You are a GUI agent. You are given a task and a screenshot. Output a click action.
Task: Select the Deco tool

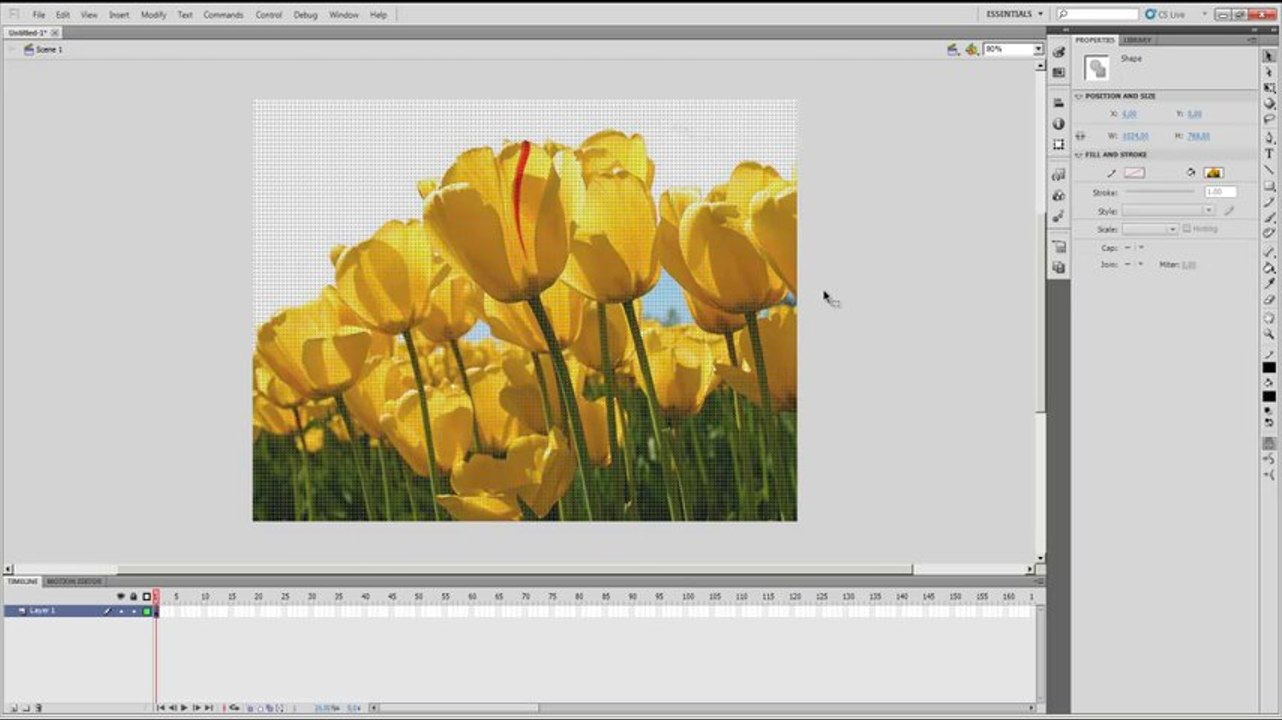1269,234
